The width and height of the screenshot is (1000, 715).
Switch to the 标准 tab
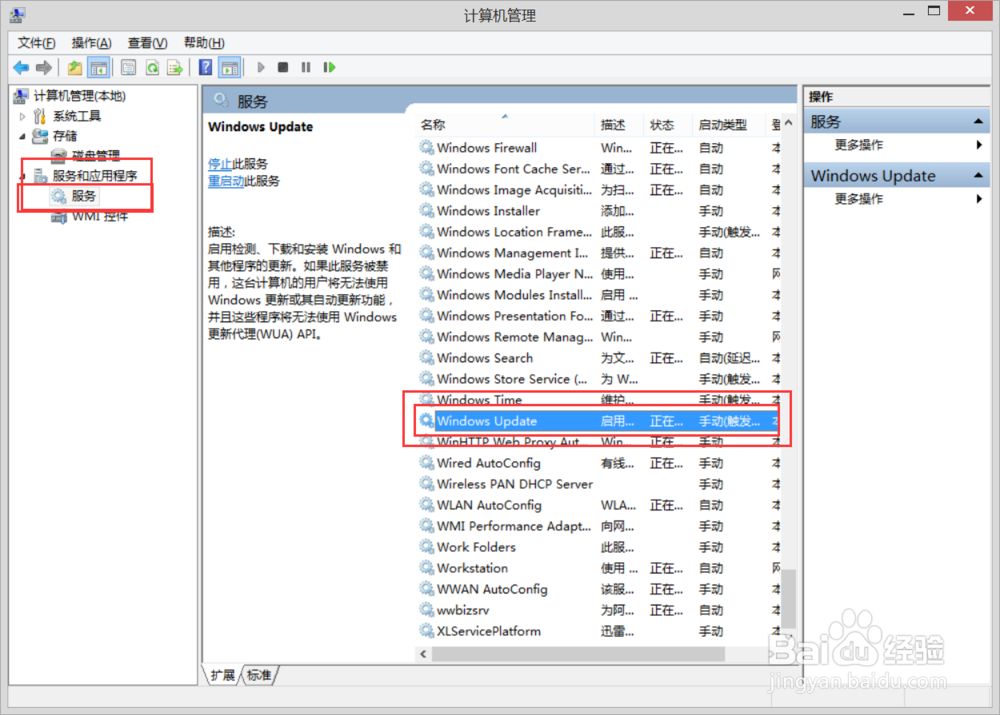tap(259, 675)
